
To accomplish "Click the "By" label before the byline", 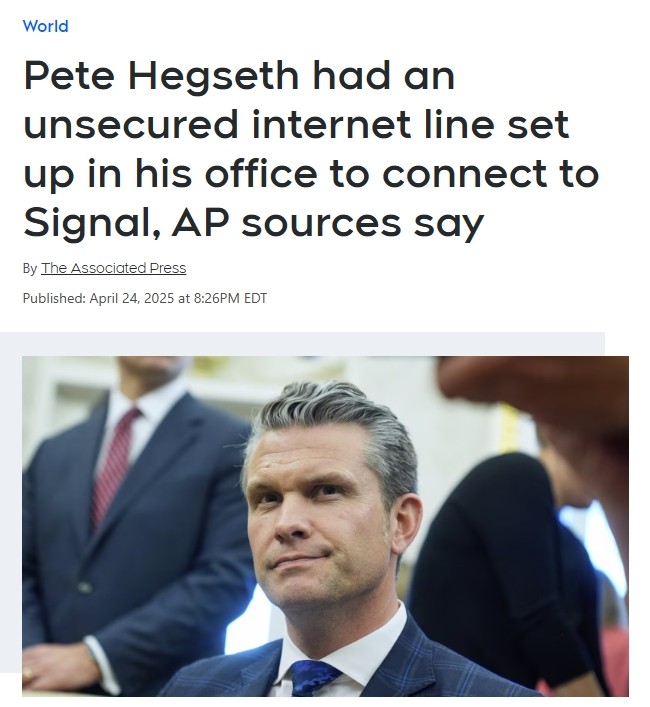I will [x=30, y=269].
